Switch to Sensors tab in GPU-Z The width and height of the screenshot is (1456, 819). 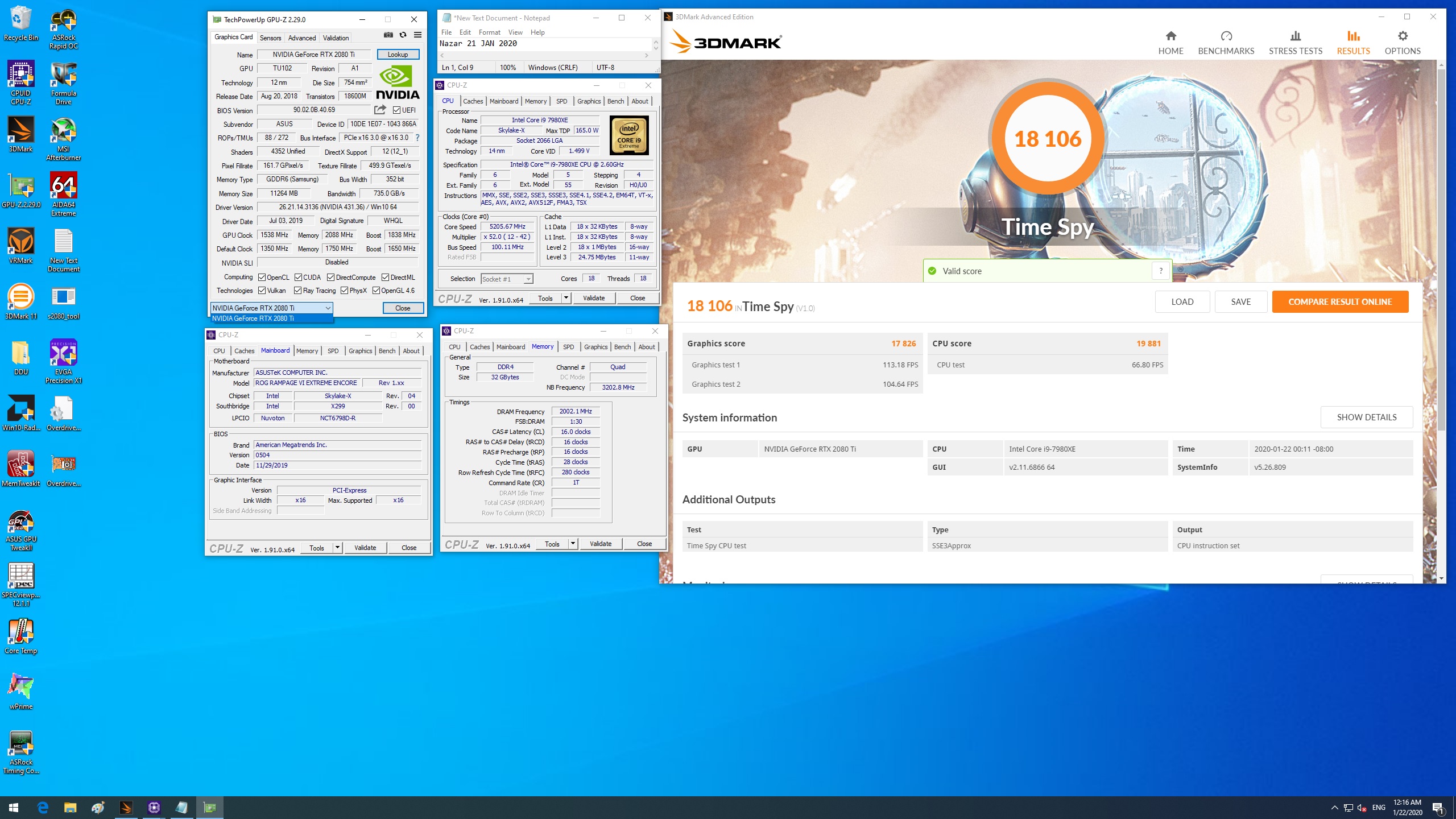coord(270,38)
